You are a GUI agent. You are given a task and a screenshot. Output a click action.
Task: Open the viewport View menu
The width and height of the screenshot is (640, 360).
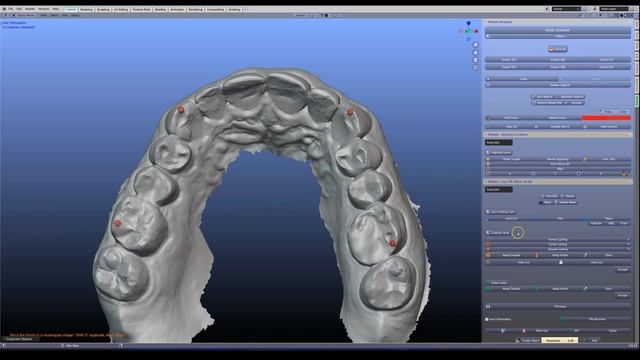44,16
